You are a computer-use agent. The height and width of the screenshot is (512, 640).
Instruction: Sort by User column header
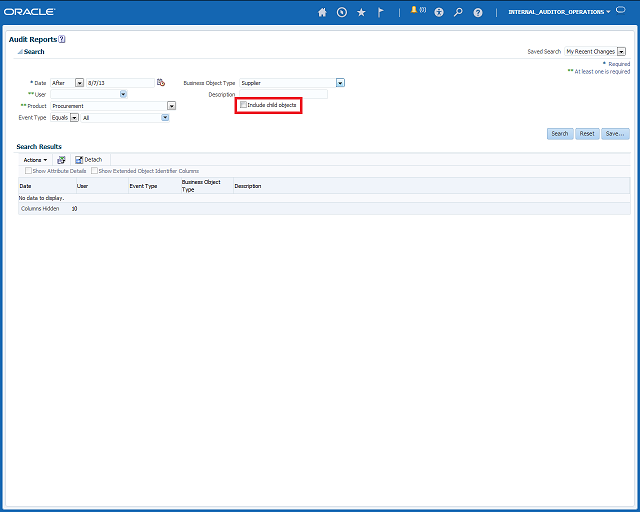(x=102, y=186)
